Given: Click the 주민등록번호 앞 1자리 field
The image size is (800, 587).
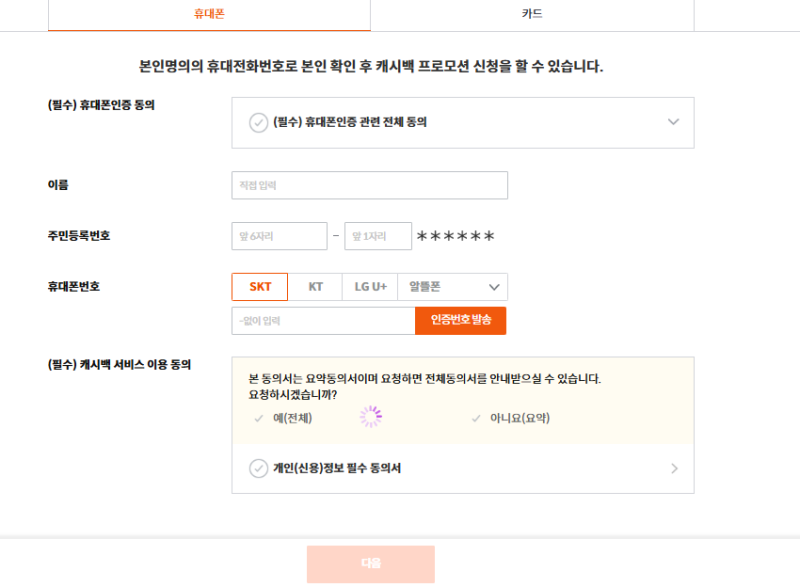Looking at the screenshot, I should [378, 236].
